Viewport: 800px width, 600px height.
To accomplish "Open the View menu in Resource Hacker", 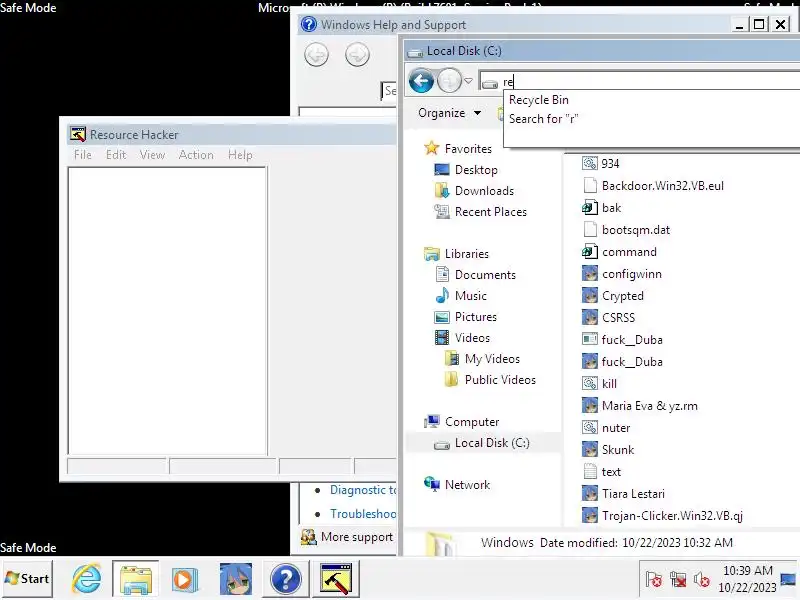I will [x=152, y=155].
